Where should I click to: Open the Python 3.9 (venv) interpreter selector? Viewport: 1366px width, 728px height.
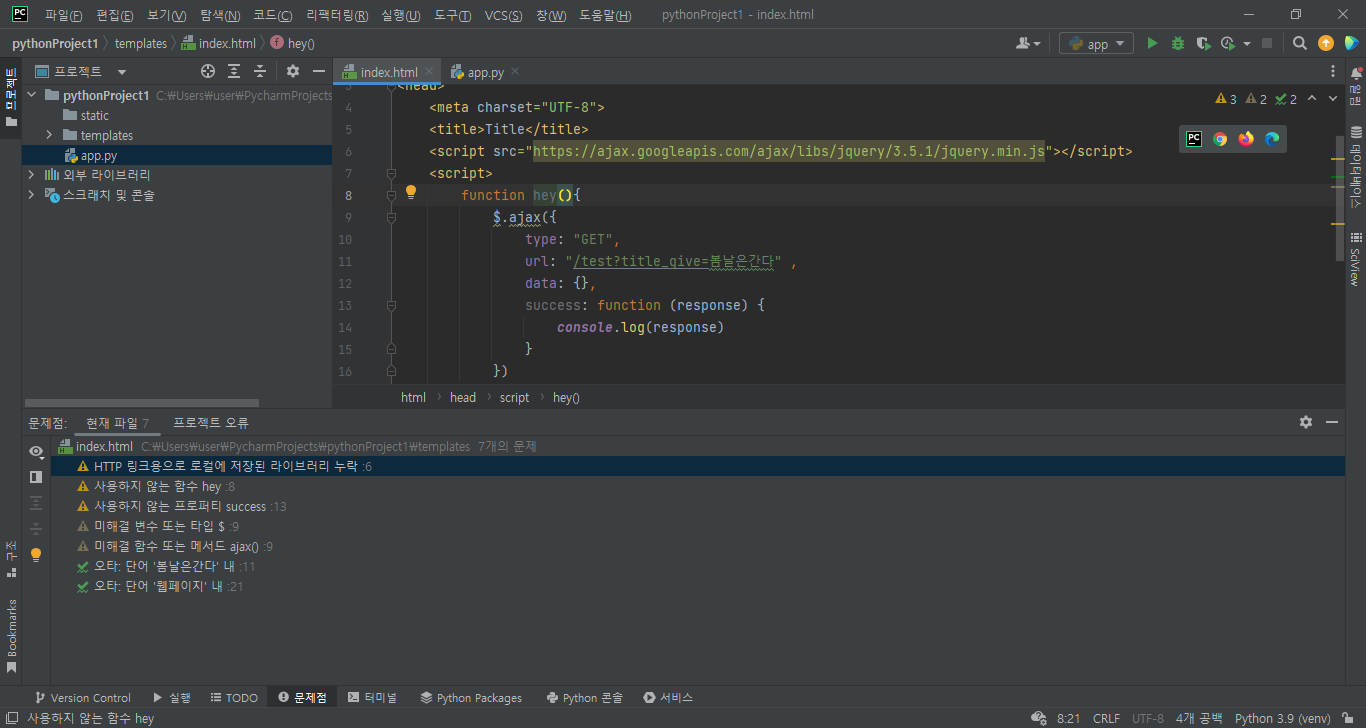[1282, 718]
